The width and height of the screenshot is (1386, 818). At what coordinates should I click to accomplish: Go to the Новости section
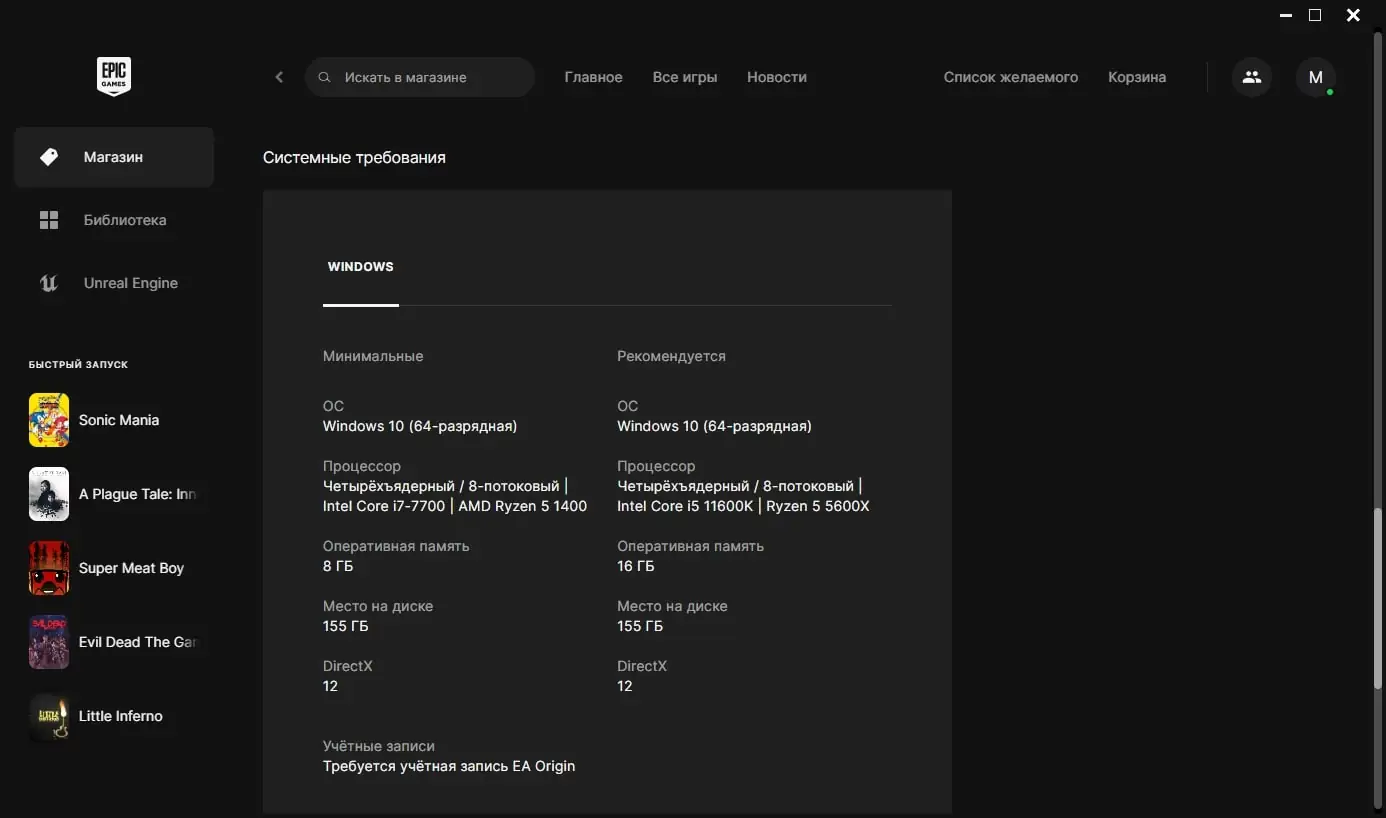tap(777, 77)
